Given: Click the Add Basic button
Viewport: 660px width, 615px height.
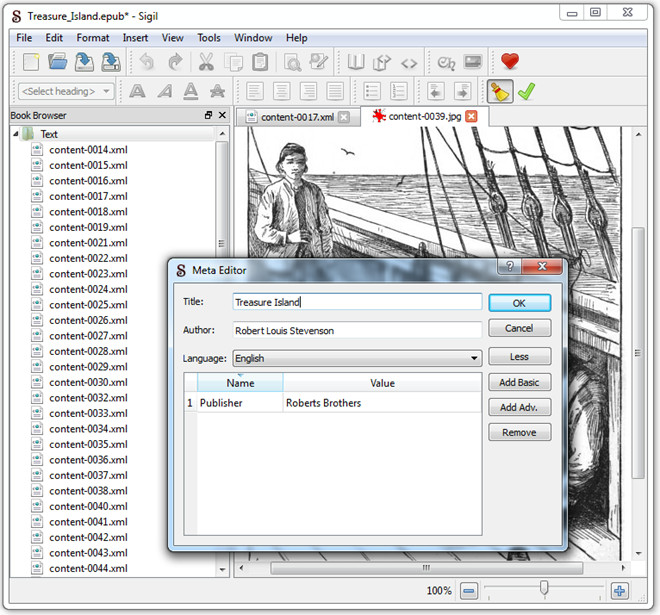Looking at the screenshot, I should [x=519, y=382].
